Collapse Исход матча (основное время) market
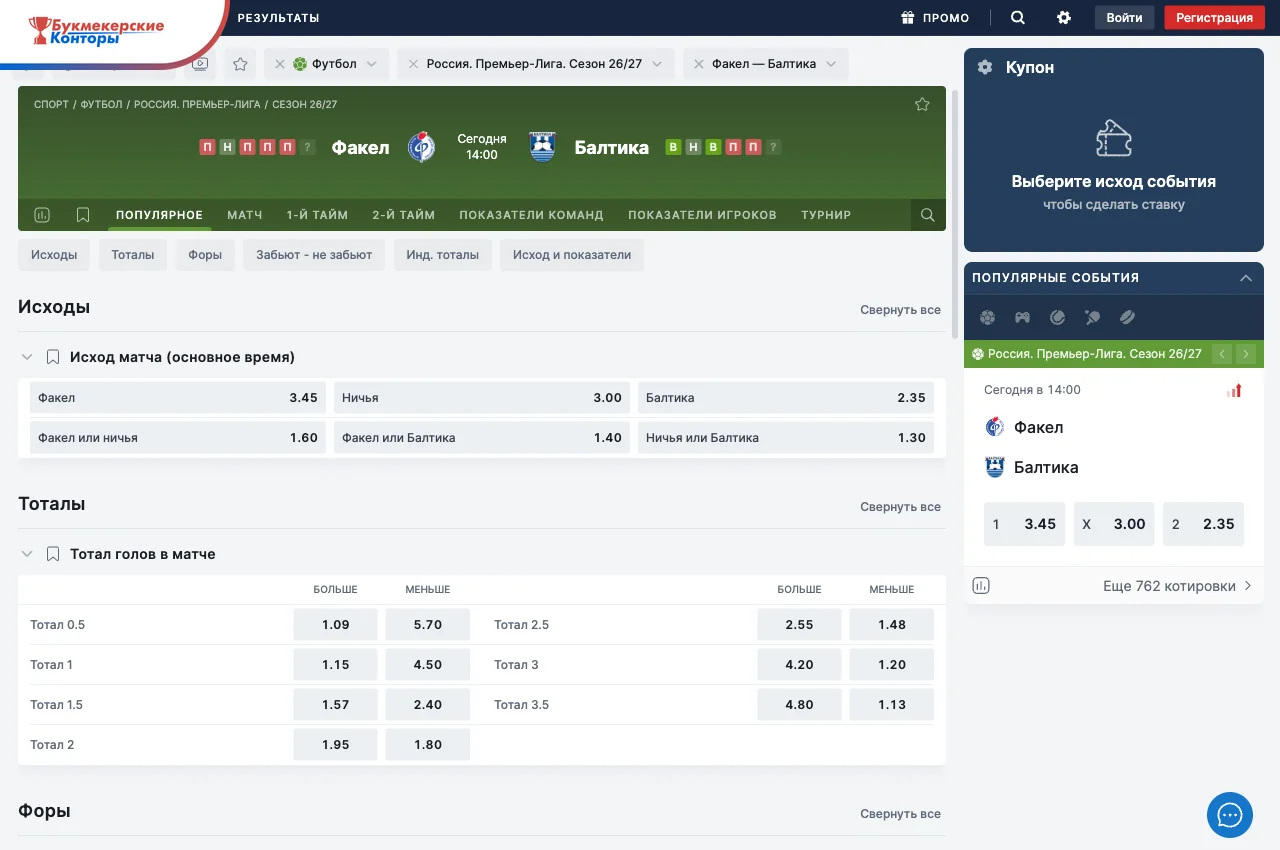Viewport: 1280px width, 850px height. pyautogui.click(x=27, y=357)
